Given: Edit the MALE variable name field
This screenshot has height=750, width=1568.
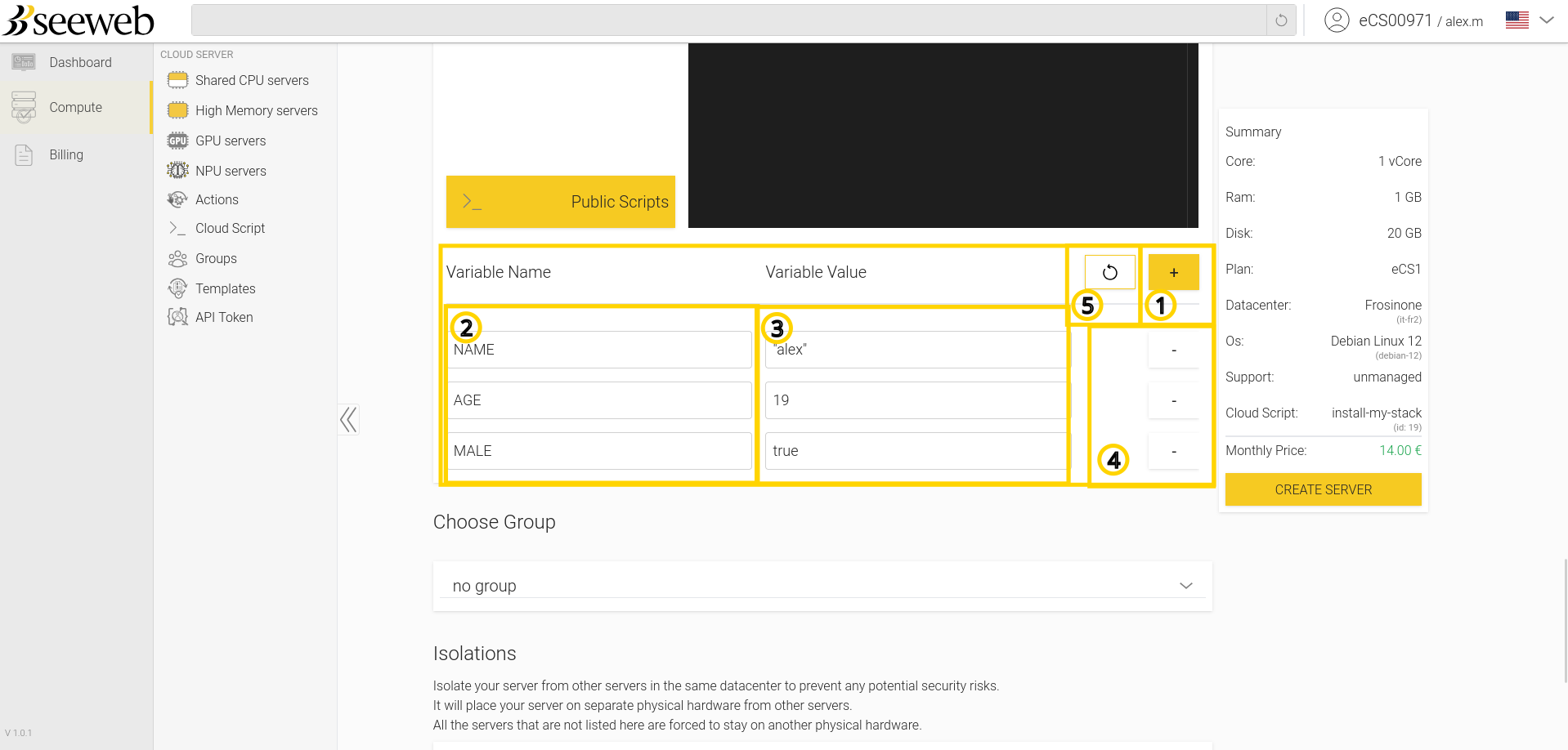Looking at the screenshot, I should point(598,451).
